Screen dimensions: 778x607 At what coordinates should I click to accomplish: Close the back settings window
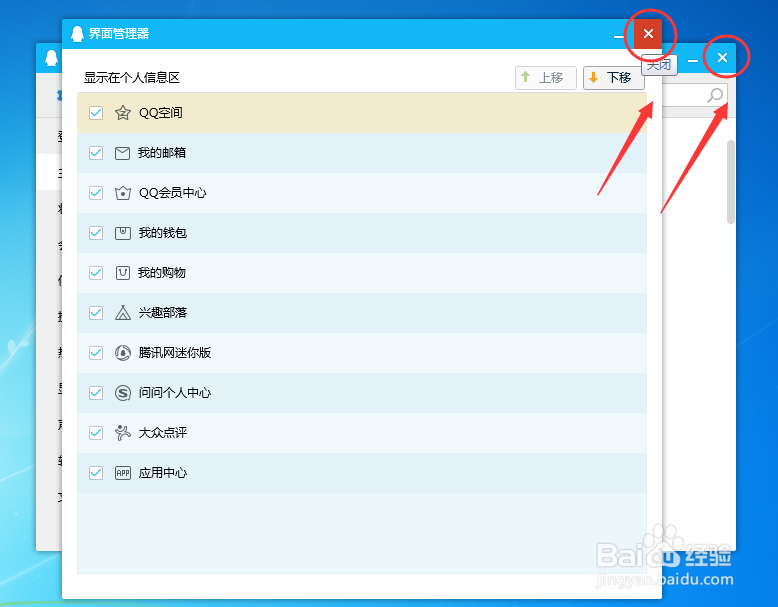point(722,58)
